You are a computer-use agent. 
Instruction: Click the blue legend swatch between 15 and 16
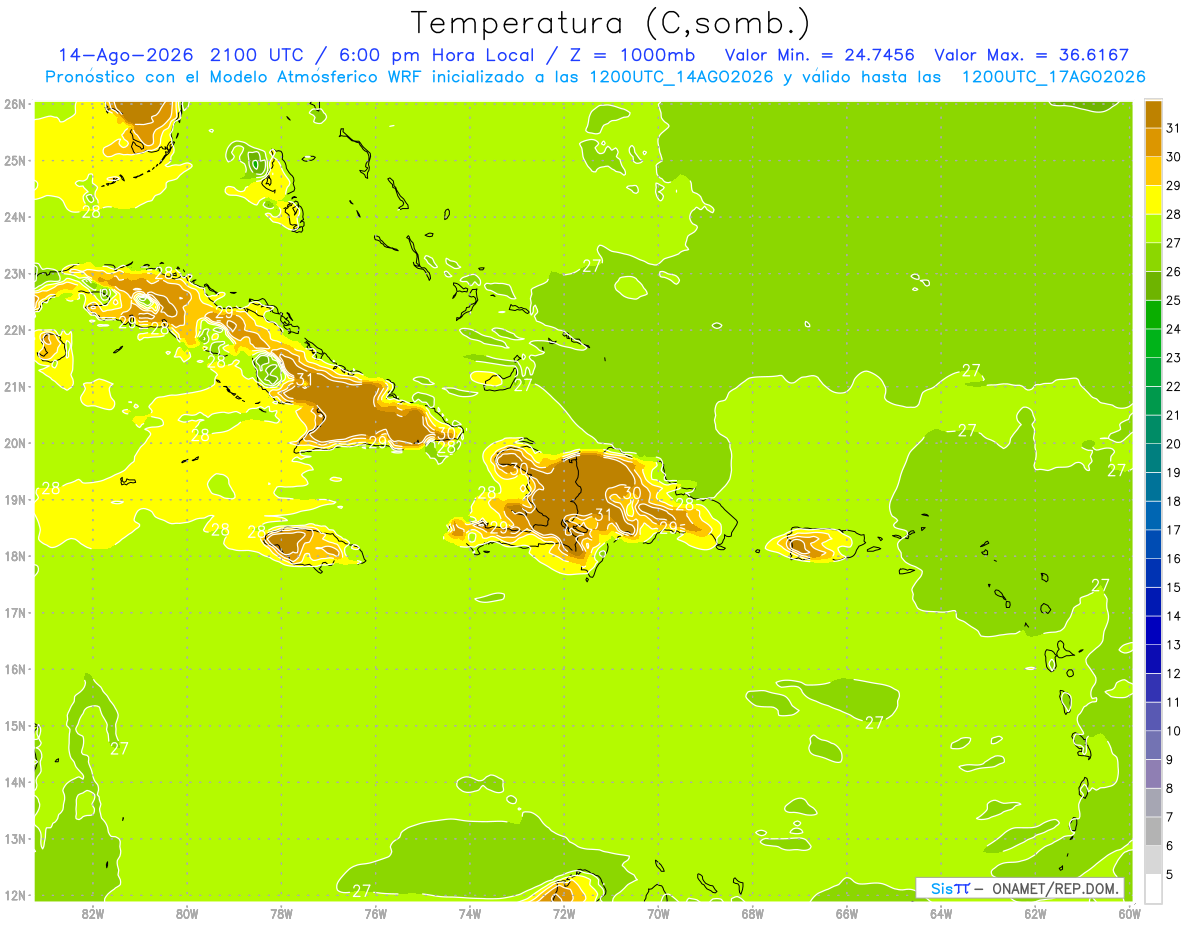point(1153,573)
